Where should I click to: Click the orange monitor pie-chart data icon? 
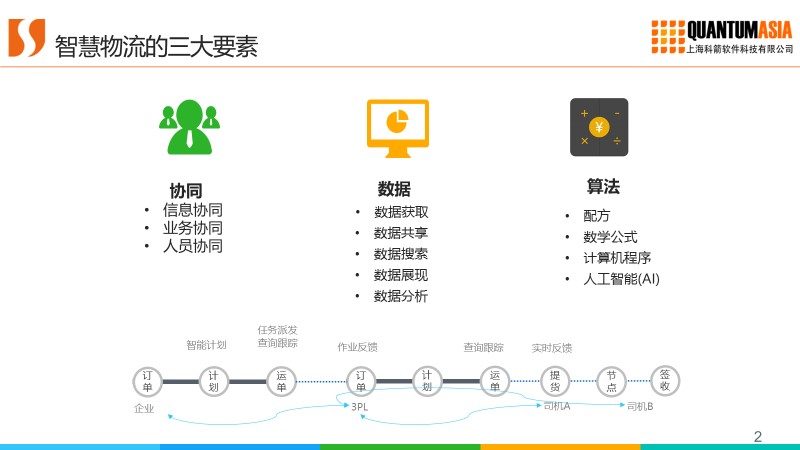[397, 128]
